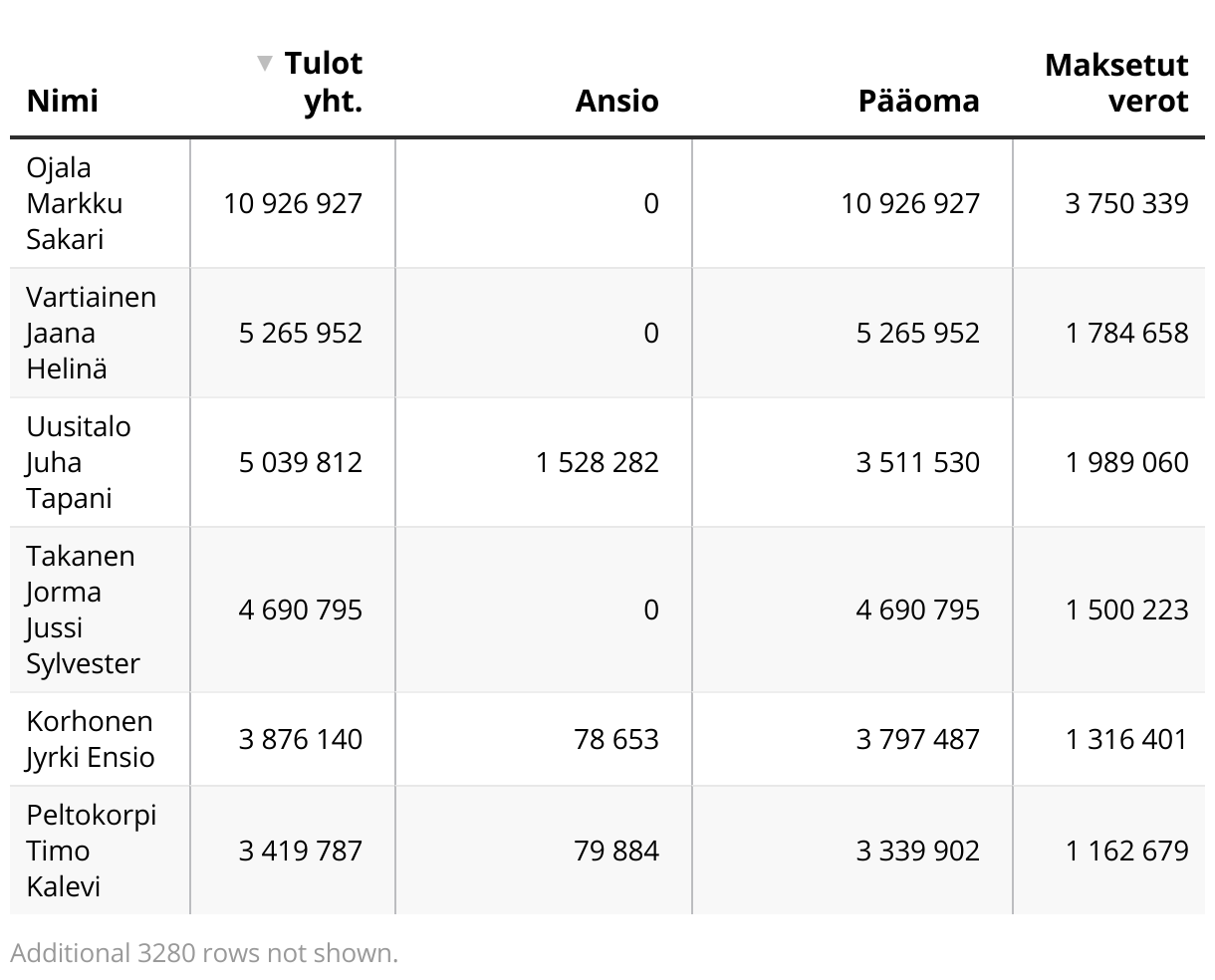The image size is (1215, 980).
Task: Sort by the Pääoma column header
Action: pyautogui.click(x=918, y=101)
